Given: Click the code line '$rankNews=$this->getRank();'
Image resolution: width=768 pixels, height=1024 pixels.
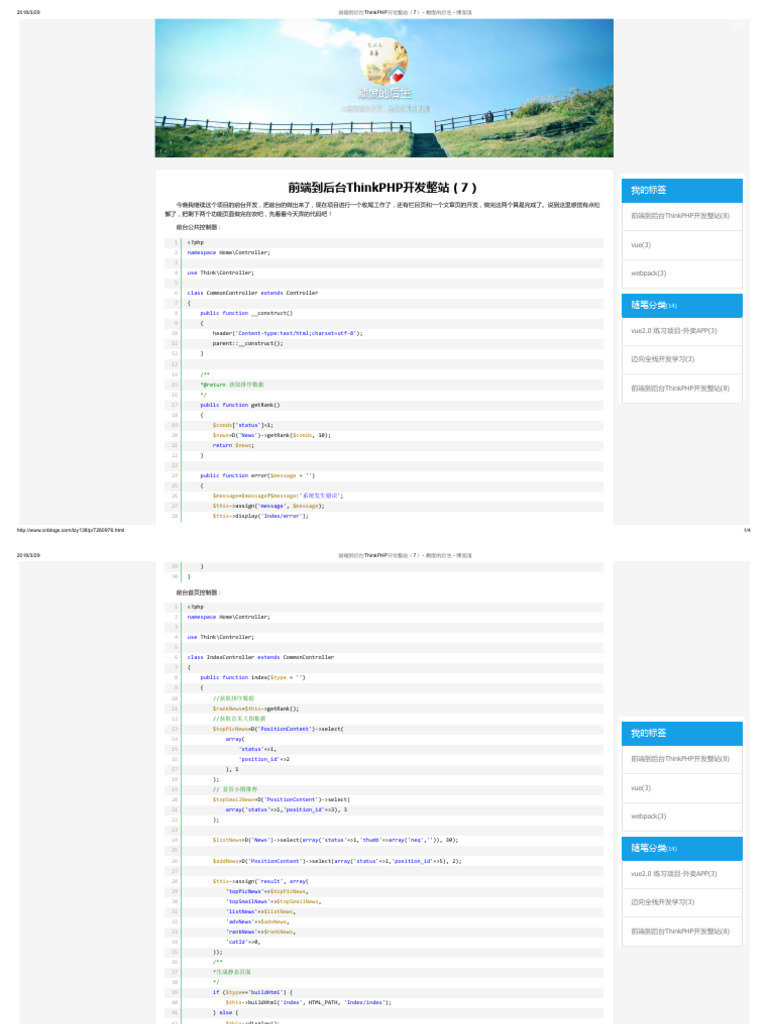Looking at the screenshot, I should (x=255, y=709).
